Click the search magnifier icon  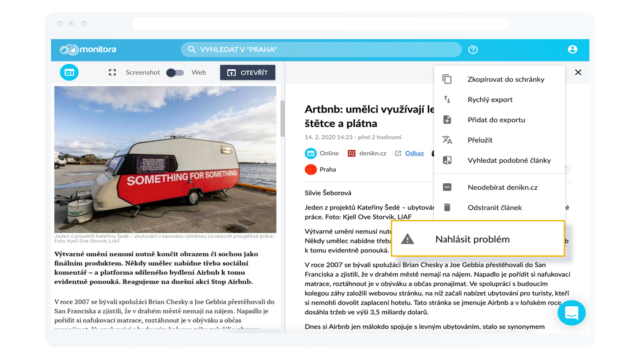click(x=191, y=49)
